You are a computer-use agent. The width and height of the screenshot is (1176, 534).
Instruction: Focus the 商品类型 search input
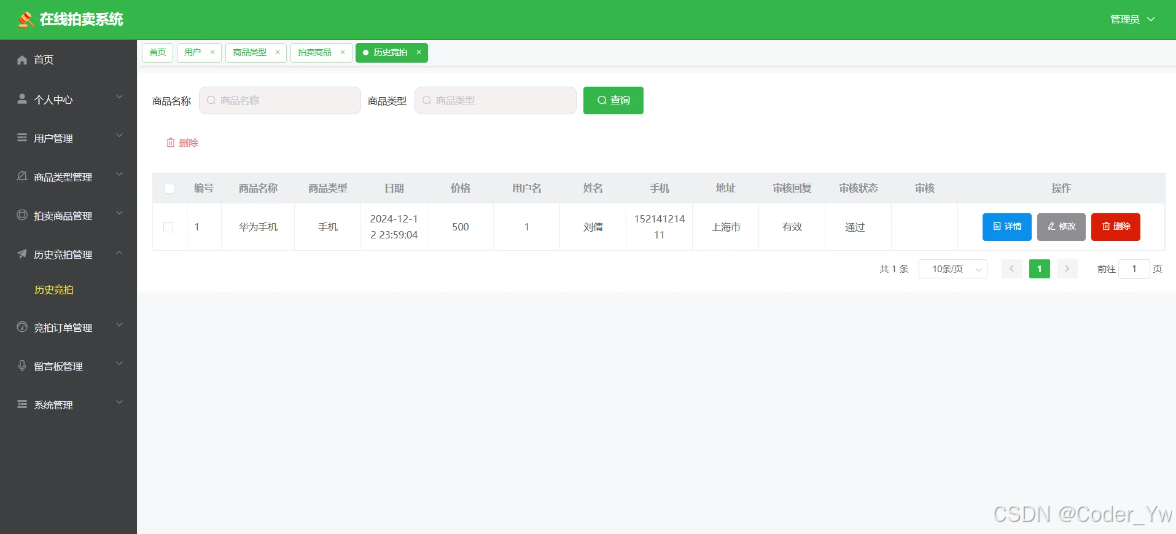pyautogui.click(x=495, y=100)
